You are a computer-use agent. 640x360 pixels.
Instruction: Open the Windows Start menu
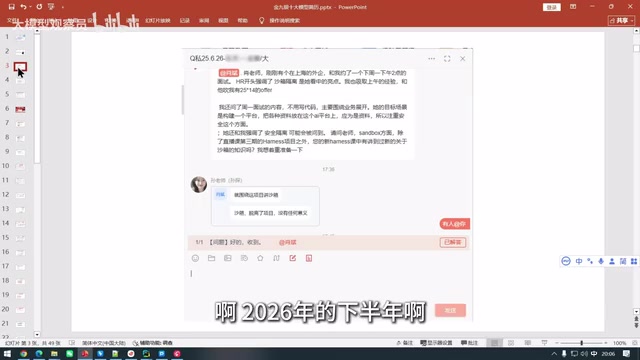7,353
